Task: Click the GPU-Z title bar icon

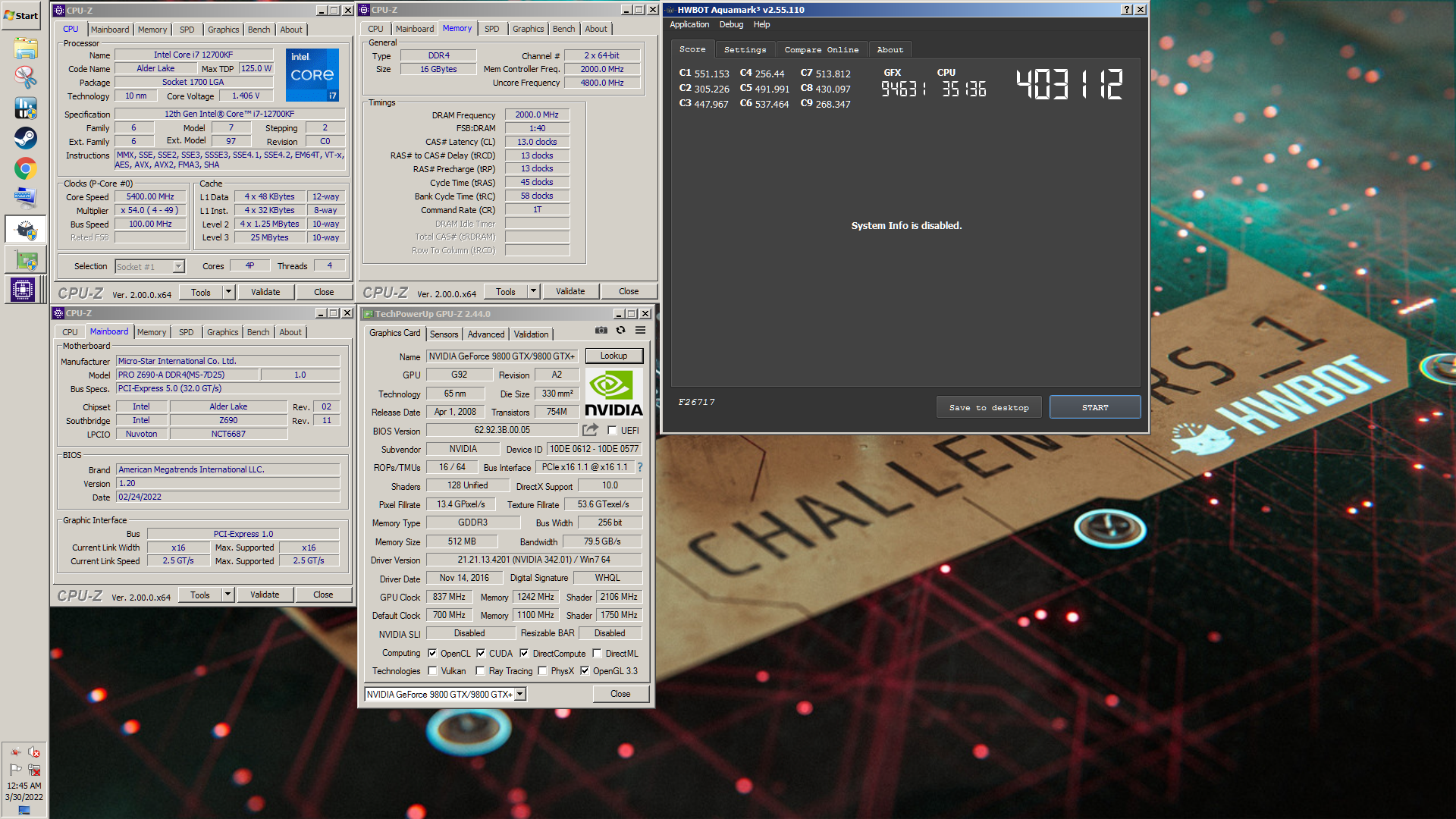Action: pos(368,314)
